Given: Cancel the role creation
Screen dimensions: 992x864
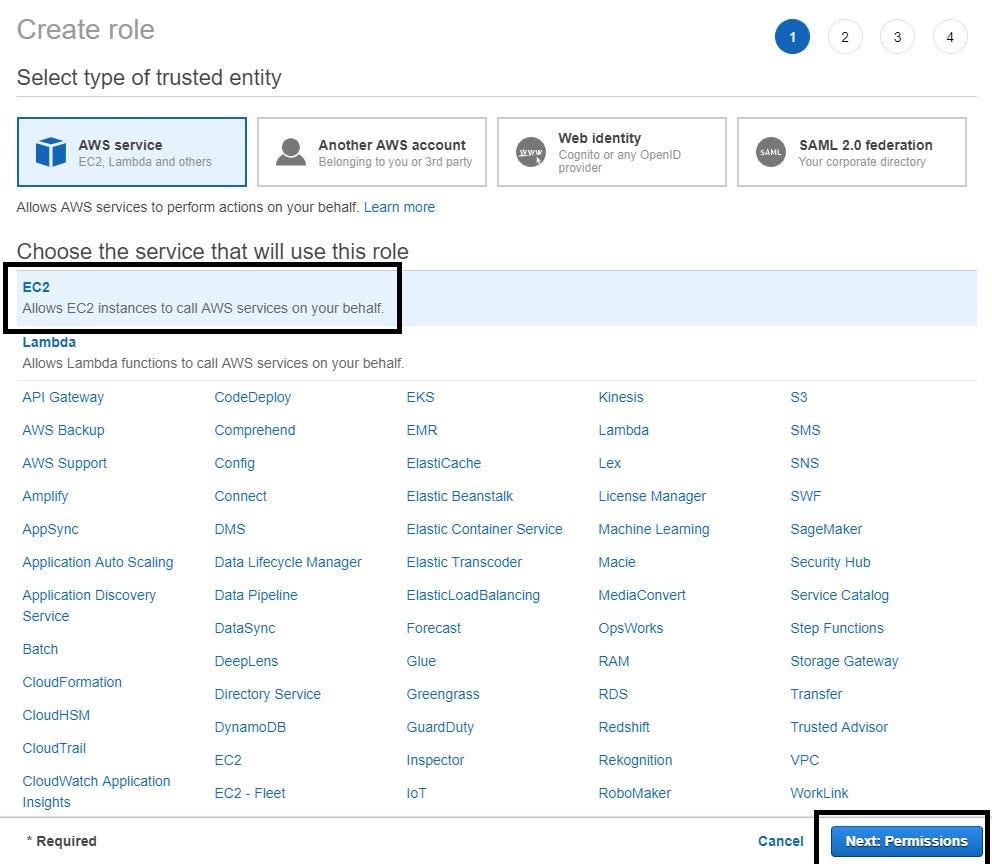Looking at the screenshot, I should pyautogui.click(x=781, y=841).
